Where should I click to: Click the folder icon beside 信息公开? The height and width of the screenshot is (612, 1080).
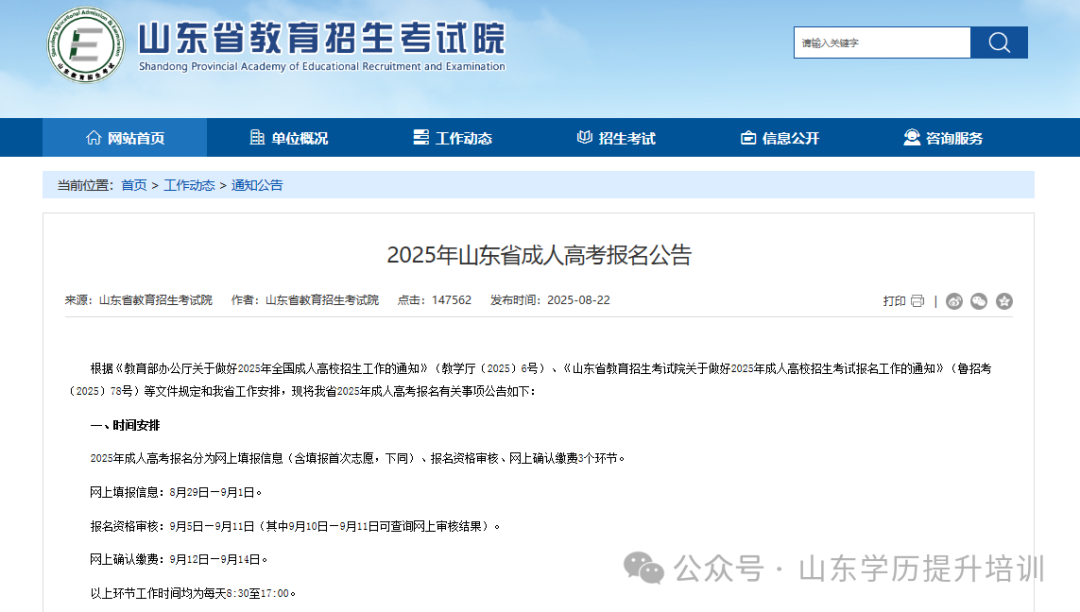click(x=749, y=138)
